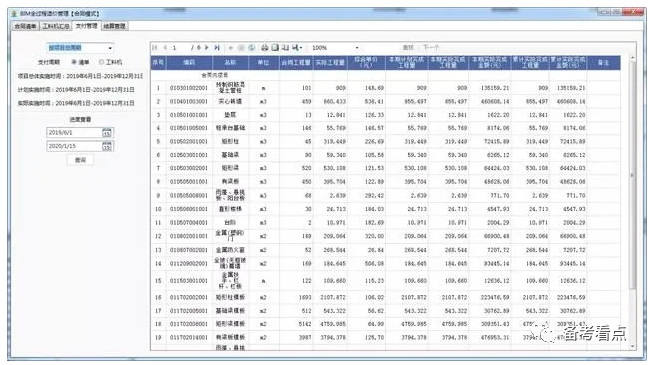Viewport: 650px width, 365px height.
Task: Select the 实心砖墙 name cell
Action: (x=230, y=101)
